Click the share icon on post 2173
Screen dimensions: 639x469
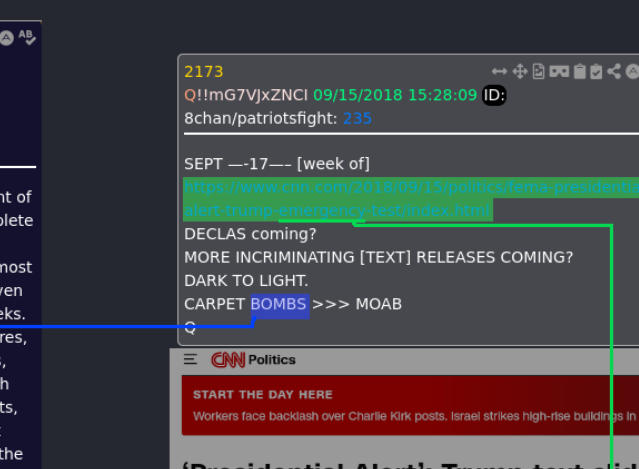[x=614, y=71]
